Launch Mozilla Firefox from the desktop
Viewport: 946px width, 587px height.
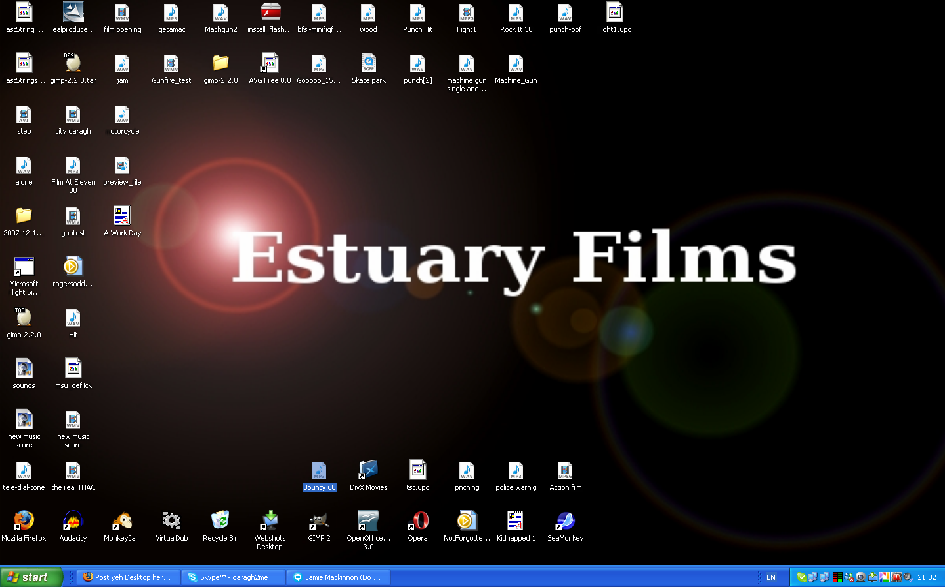pyautogui.click(x=23, y=522)
